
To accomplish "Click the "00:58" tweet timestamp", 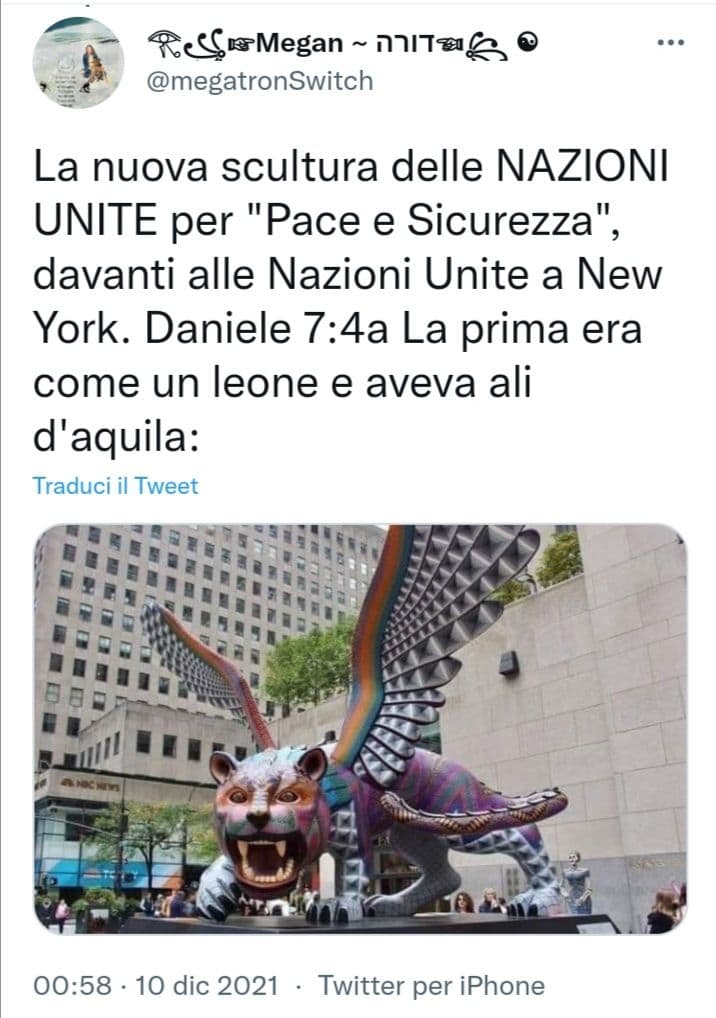I will click(x=73, y=986).
